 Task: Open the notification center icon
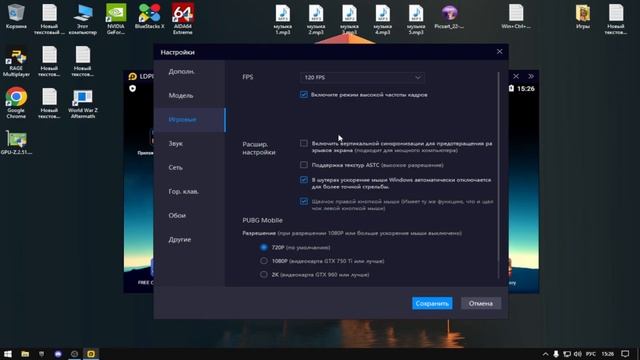point(625,354)
